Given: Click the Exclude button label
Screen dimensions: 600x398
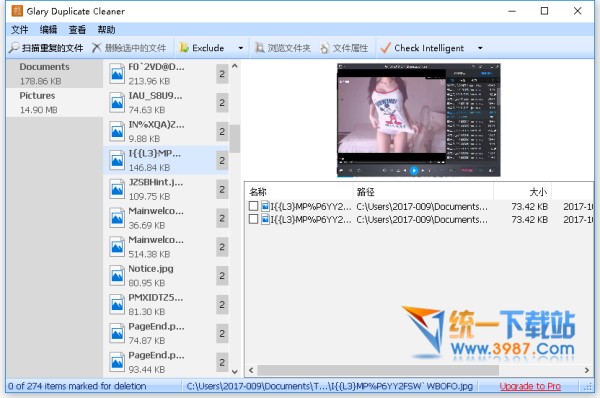Looking at the screenshot, I should point(208,48).
